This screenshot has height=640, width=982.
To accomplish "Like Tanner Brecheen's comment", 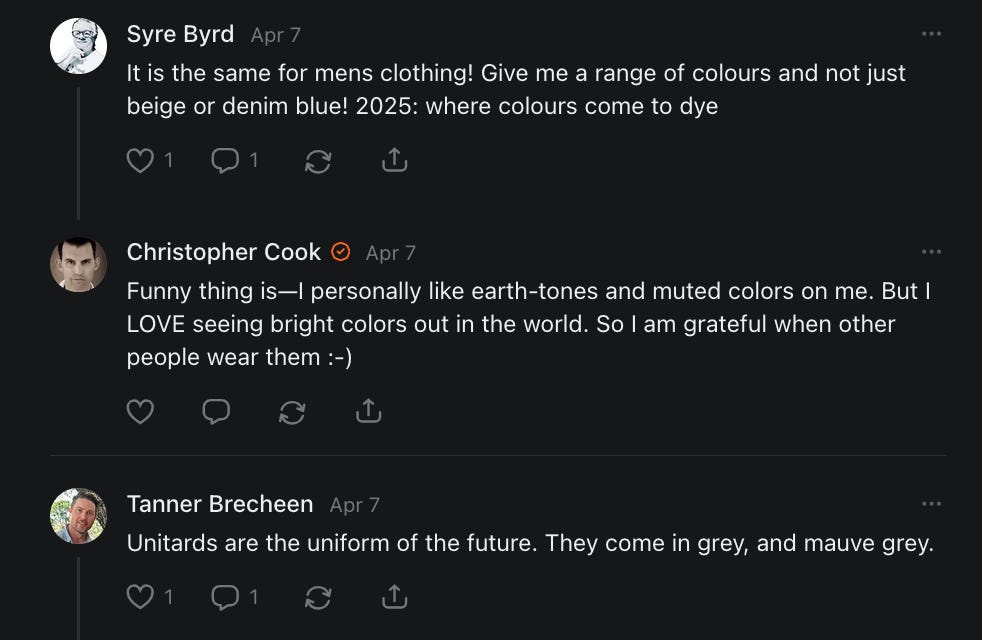I will (x=140, y=597).
